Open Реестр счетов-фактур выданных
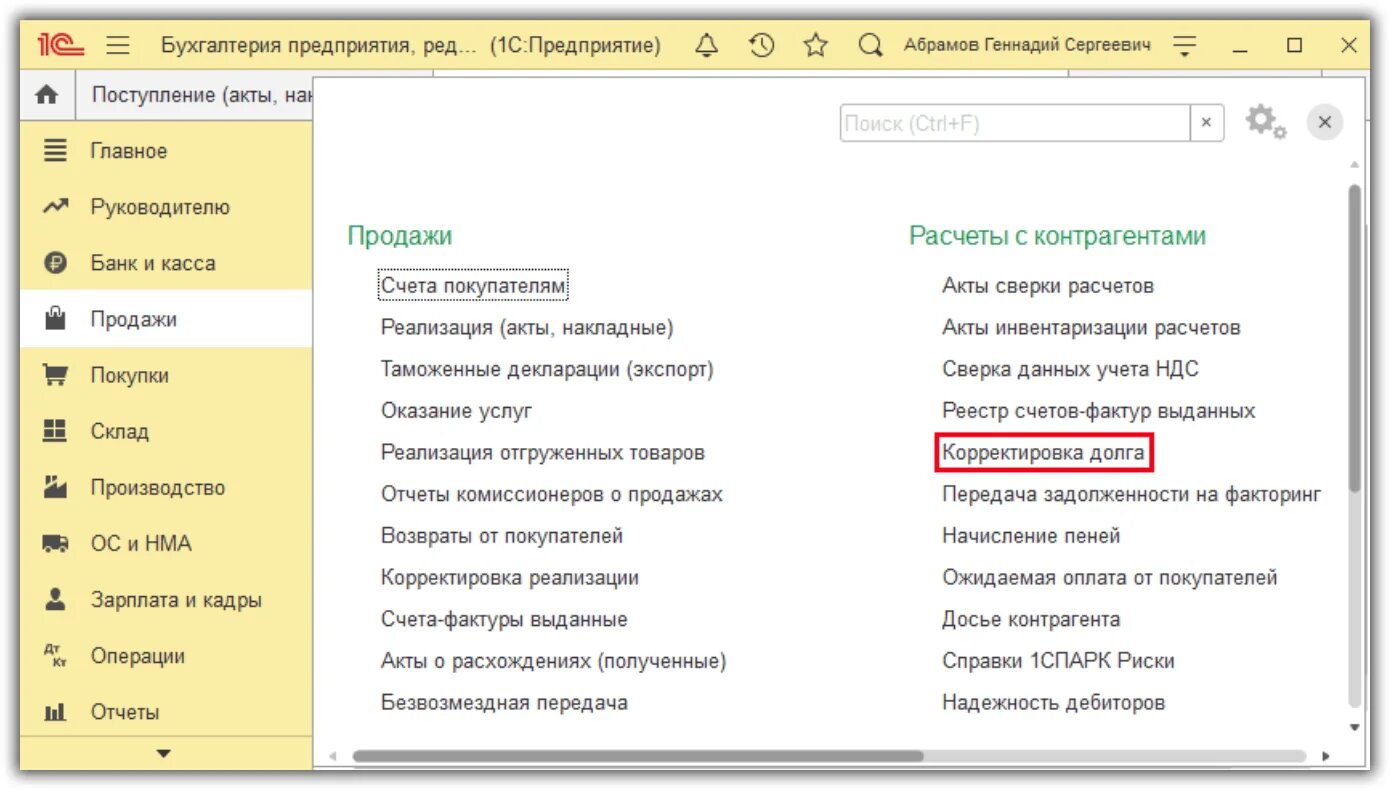The height and width of the screenshot is (790, 1390). (x=1098, y=411)
